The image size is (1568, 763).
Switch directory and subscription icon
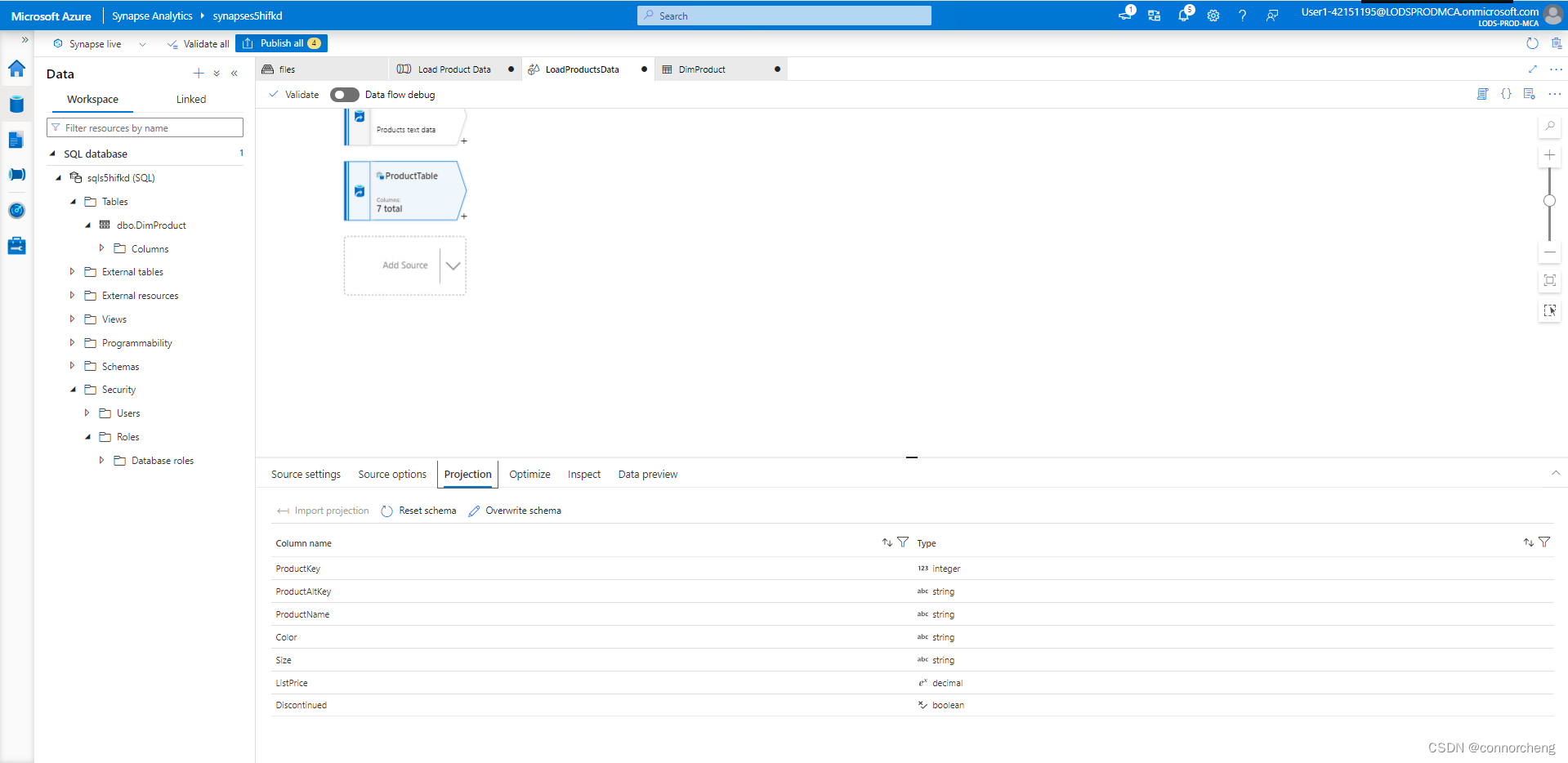(1155, 16)
